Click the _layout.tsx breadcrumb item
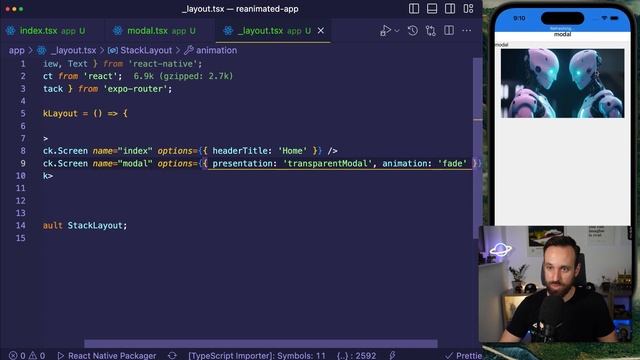The width and height of the screenshot is (640, 360). pyautogui.click(x=73, y=50)
